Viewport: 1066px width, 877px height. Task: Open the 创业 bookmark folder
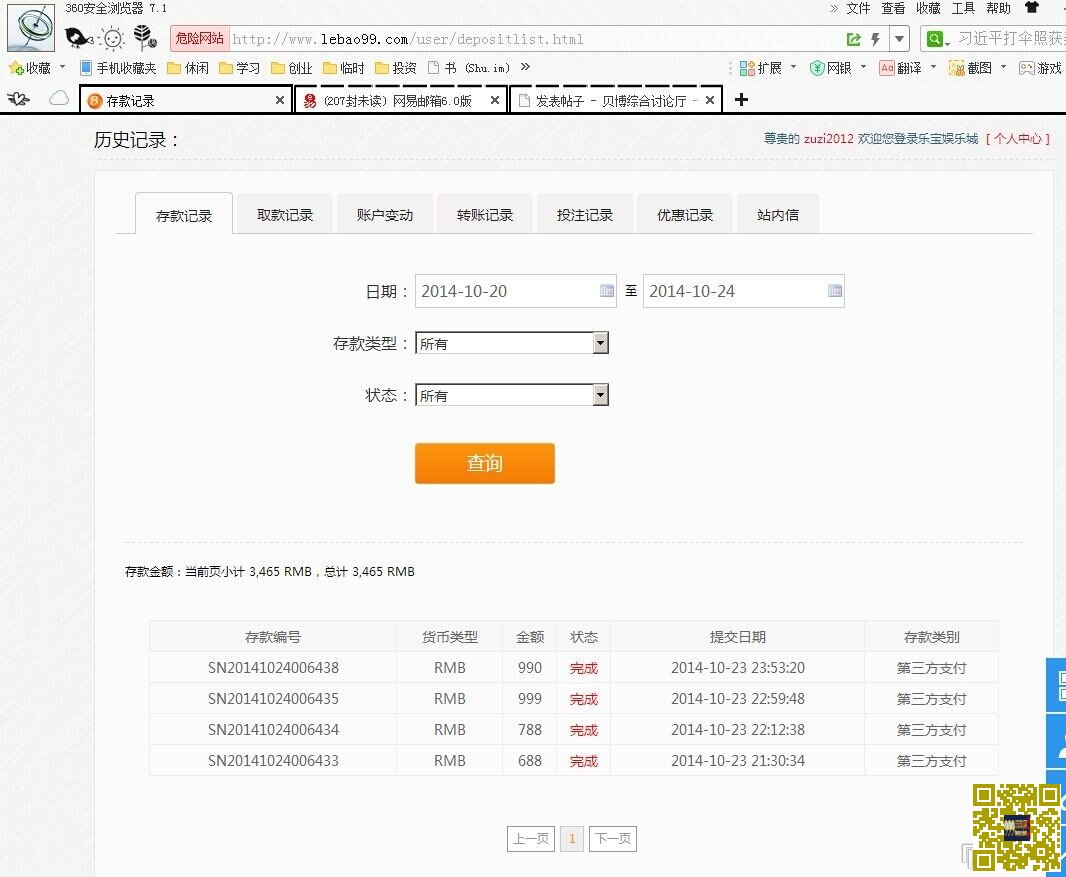point(291,68)
